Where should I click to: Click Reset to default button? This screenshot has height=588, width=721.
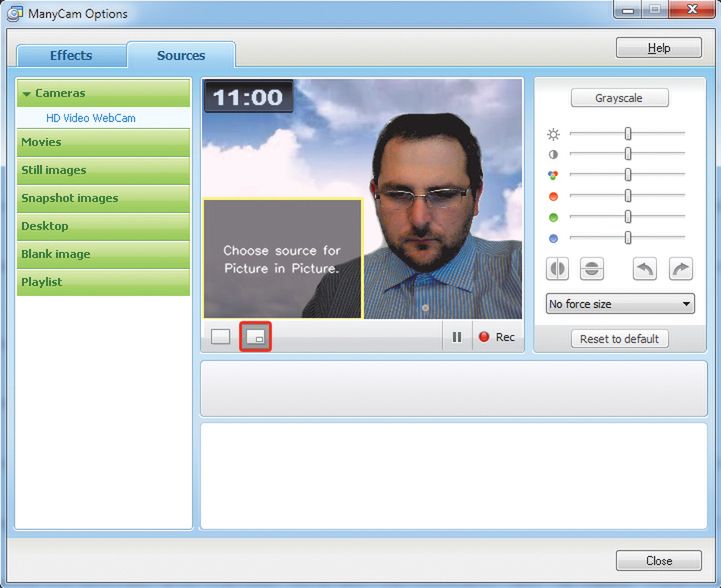click(619, 339)
